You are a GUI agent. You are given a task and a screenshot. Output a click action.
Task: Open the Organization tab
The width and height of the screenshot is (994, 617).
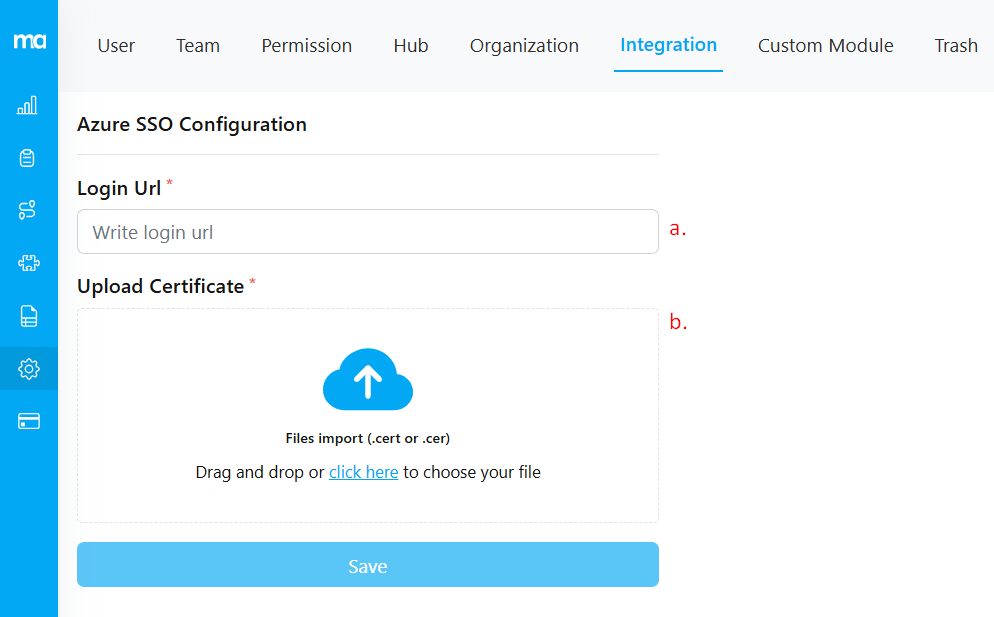click(x=524, y=45)
